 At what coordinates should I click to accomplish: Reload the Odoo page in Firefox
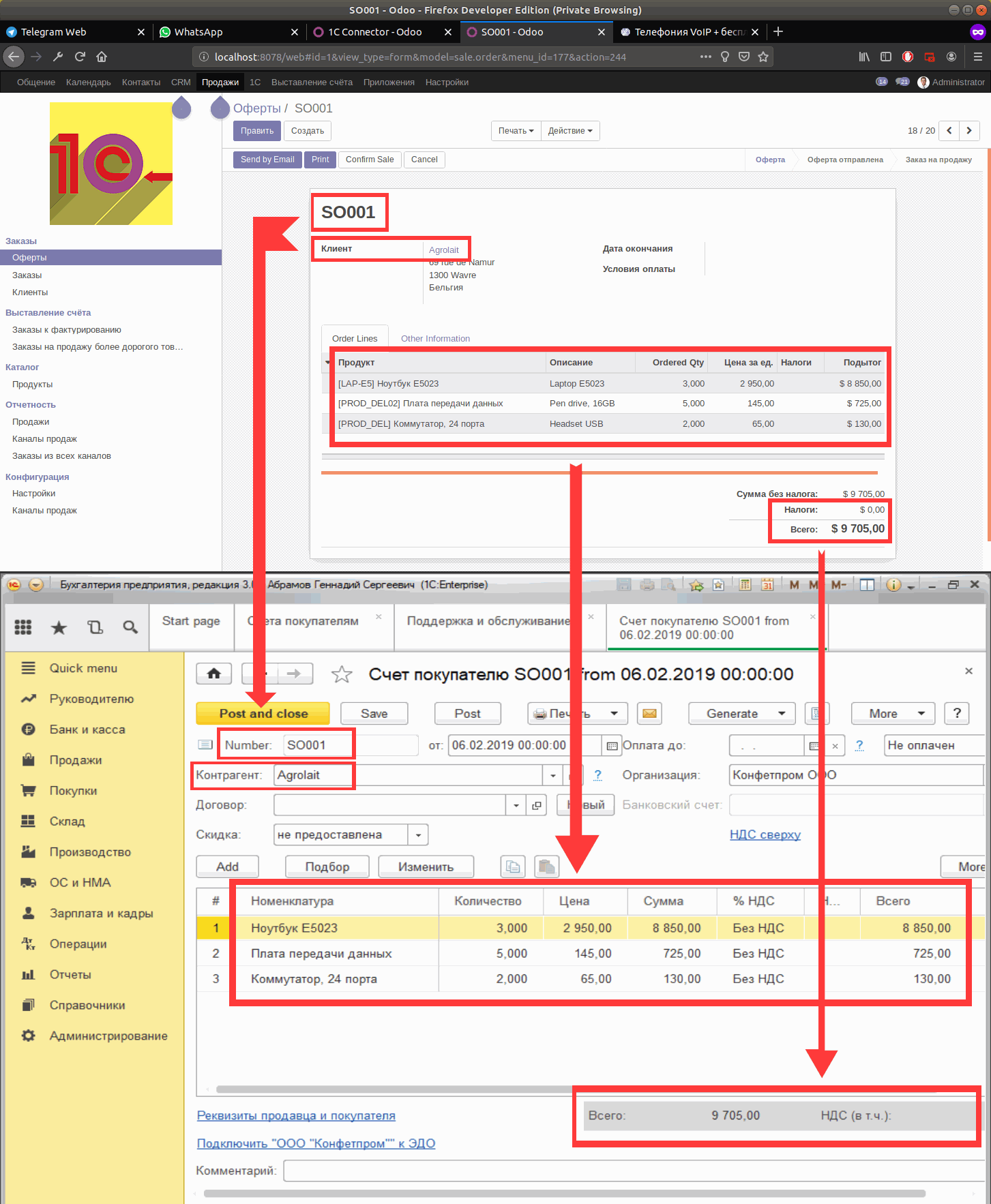click(x=80, y=57)
